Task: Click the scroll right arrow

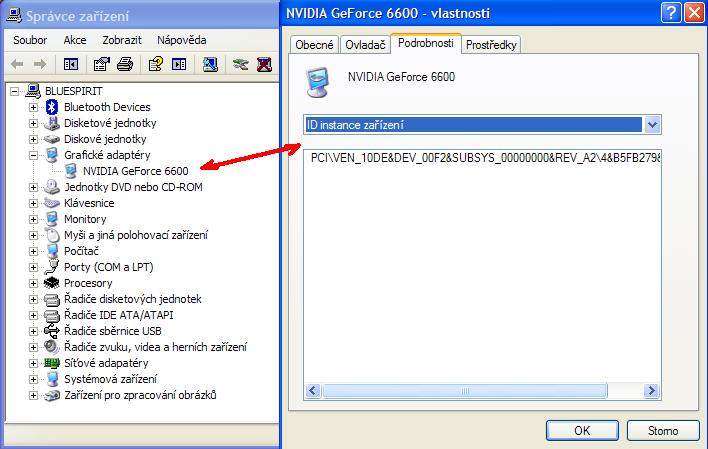Action: [x=651, y=390]
